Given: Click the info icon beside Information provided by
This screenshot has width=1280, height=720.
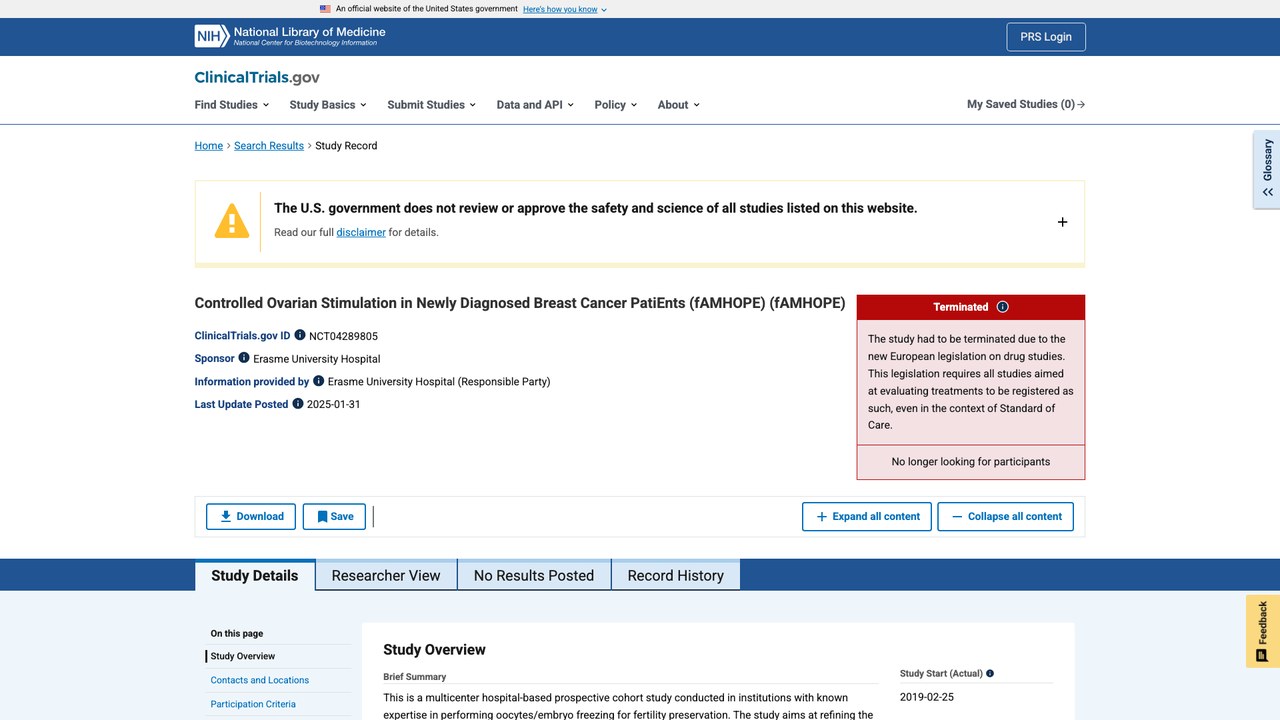Looking at the screenshot, I should point(319,381).
